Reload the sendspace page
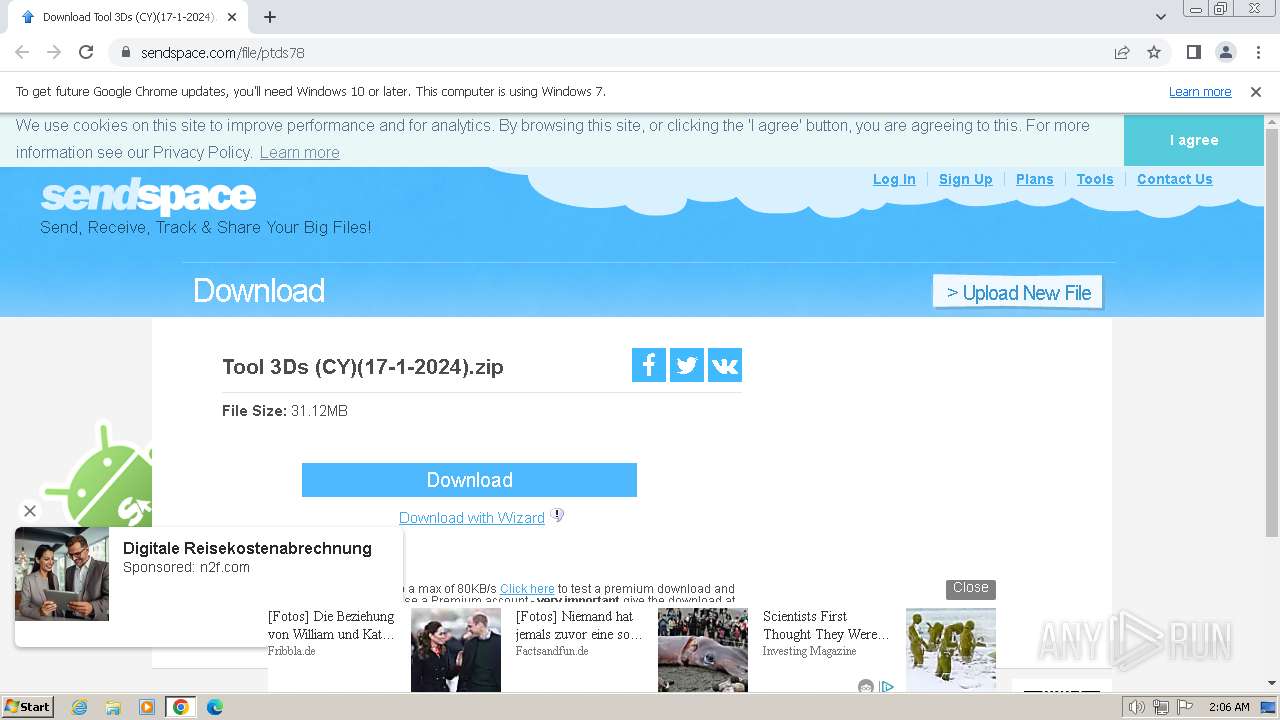 [86, 52]
